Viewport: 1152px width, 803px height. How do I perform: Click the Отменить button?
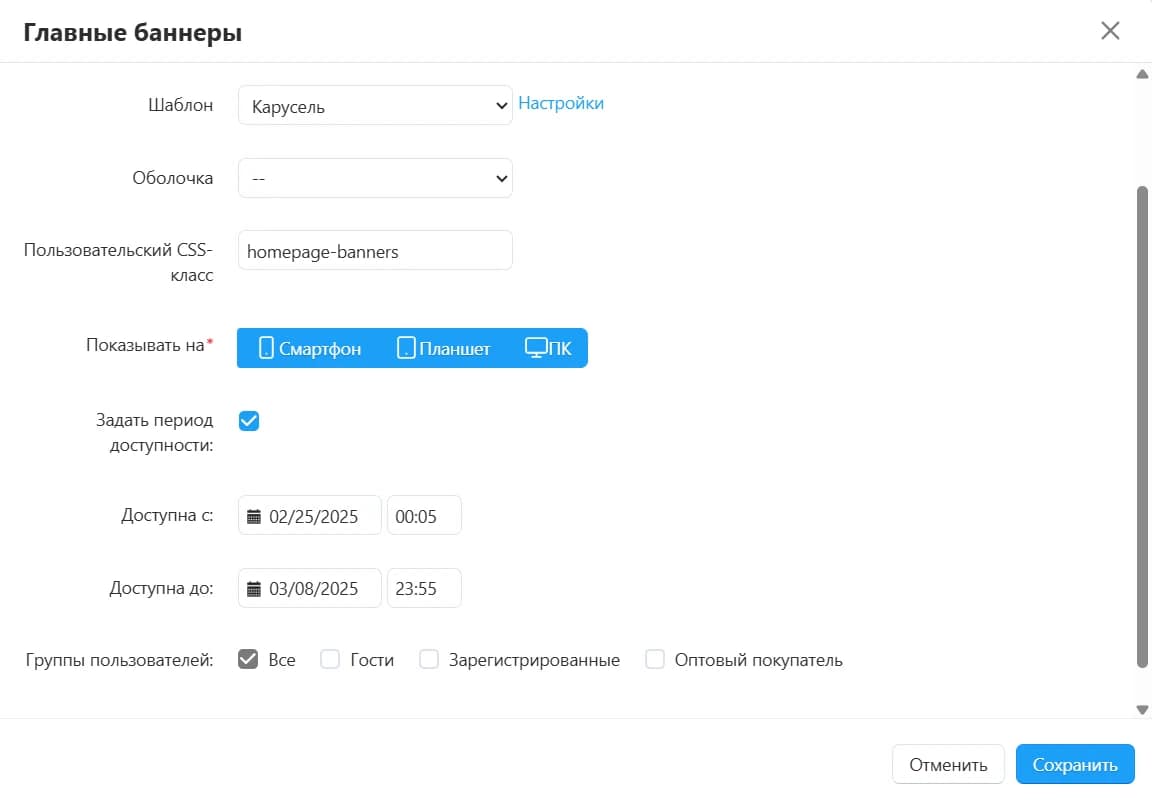click(948, 765)
